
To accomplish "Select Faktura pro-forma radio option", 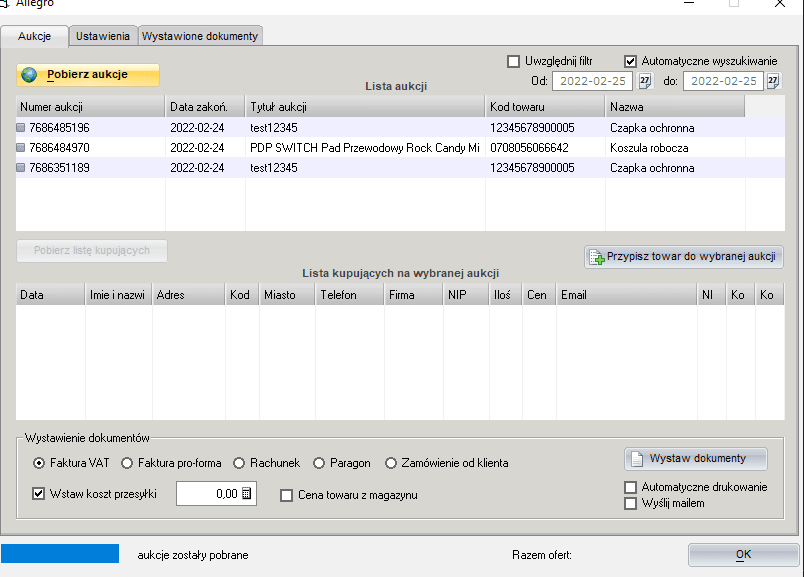I will point(128,463).
